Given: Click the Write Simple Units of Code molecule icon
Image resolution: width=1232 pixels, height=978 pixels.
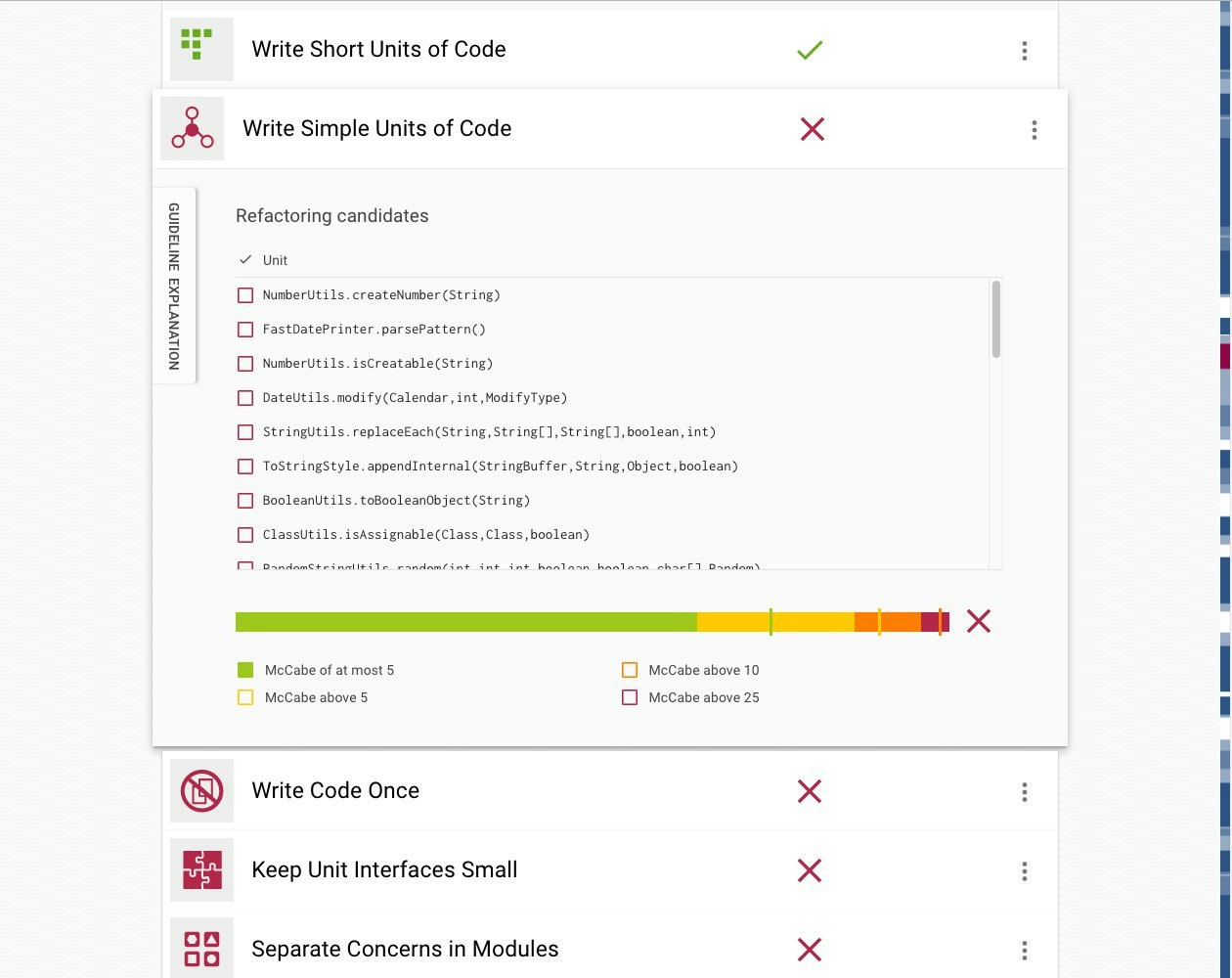Looking at the screenshot, I should point(192,128).
